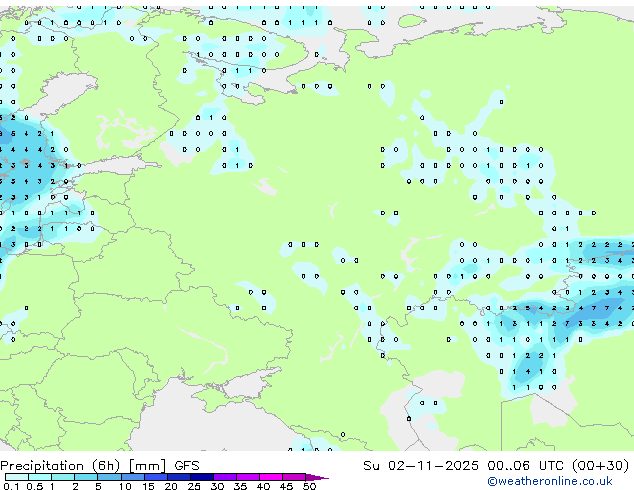Click the '45' legend scale label
634x490 pixels.
coord(286,486)
